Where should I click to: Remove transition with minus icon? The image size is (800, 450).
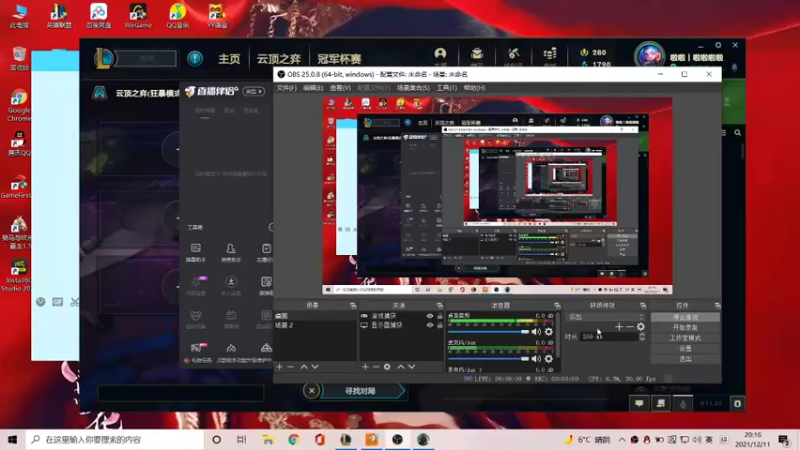pyautogui.click(x=630, y=327)
